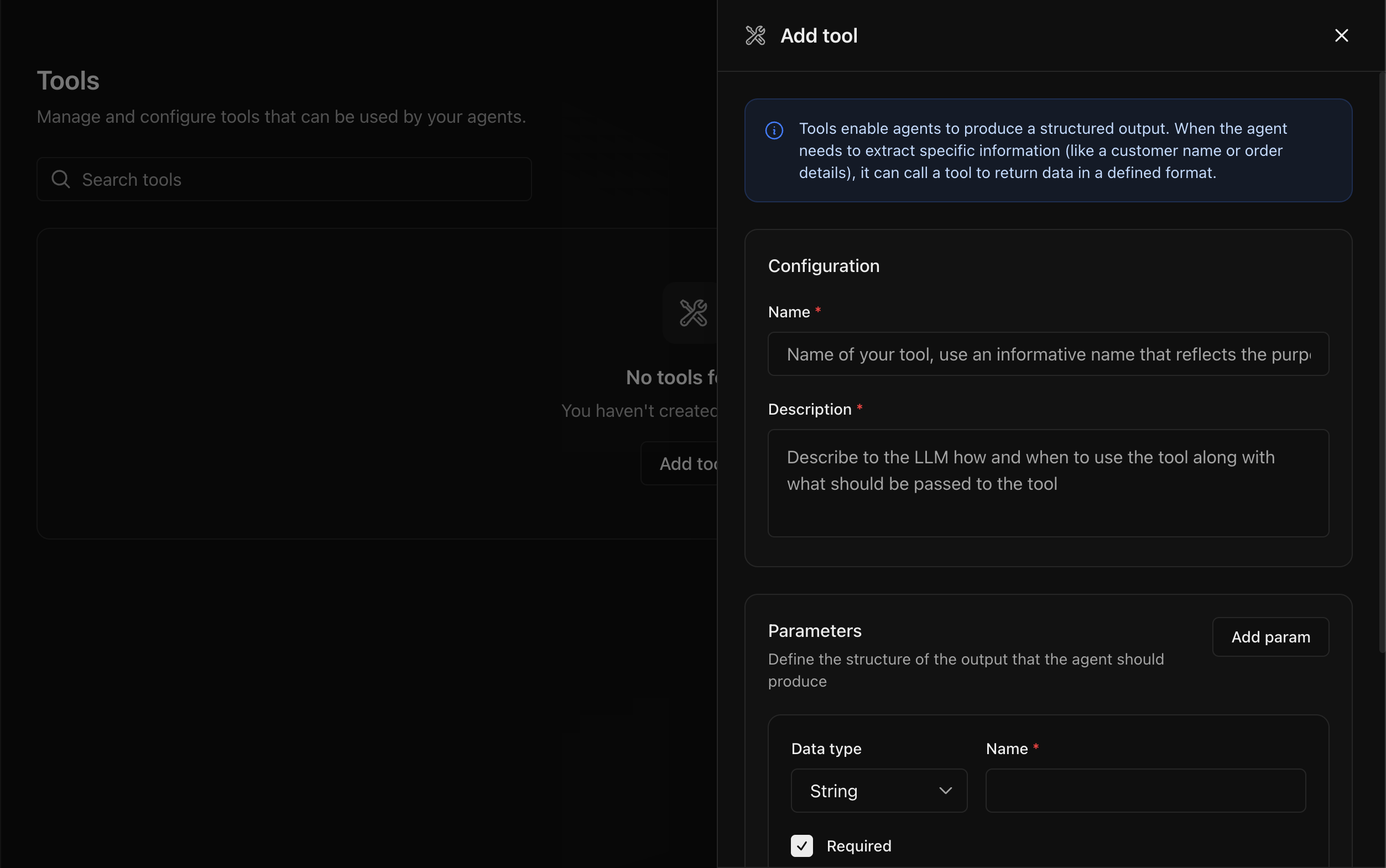Click the Add tool button on the Tools page
The height and width of the screenshot is (868, 1386).
coord(683,463)
